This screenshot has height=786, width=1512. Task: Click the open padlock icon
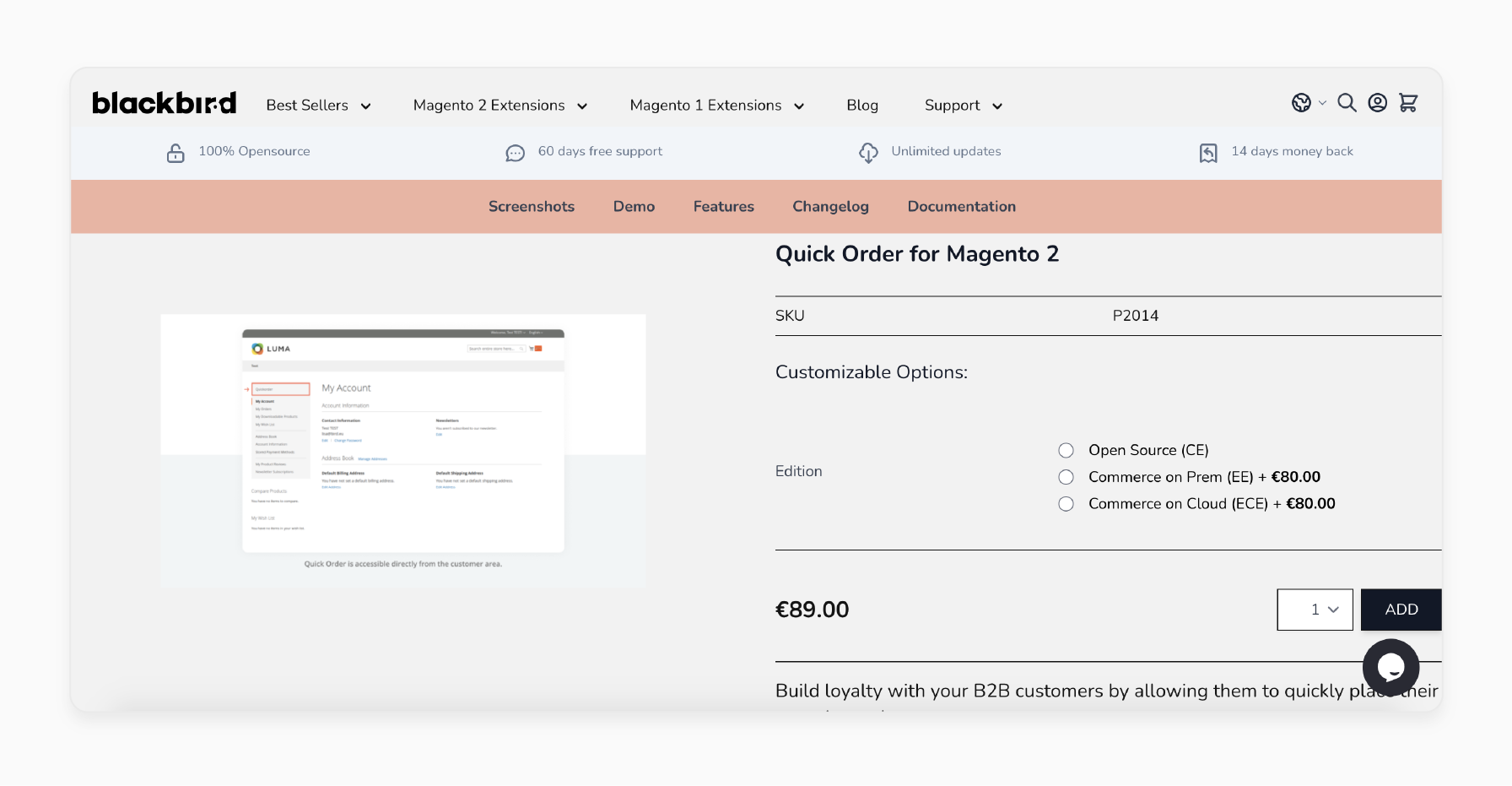(x=175, y=153)
